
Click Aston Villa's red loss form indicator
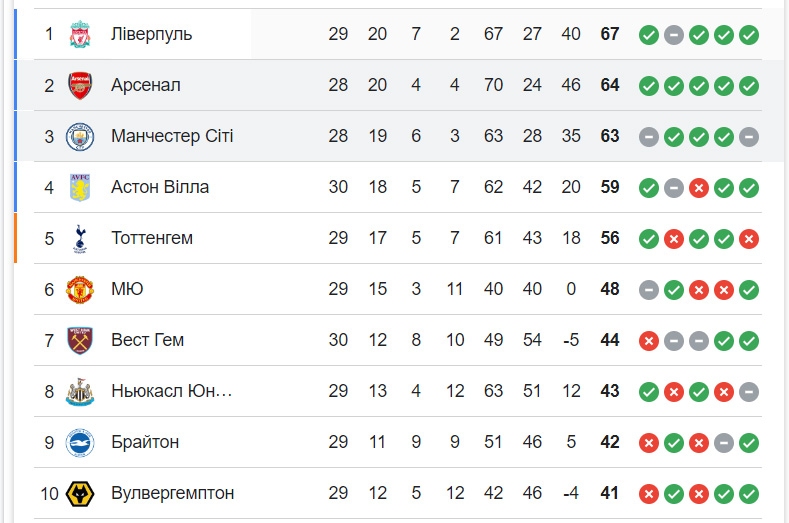(x=699, y=188)
